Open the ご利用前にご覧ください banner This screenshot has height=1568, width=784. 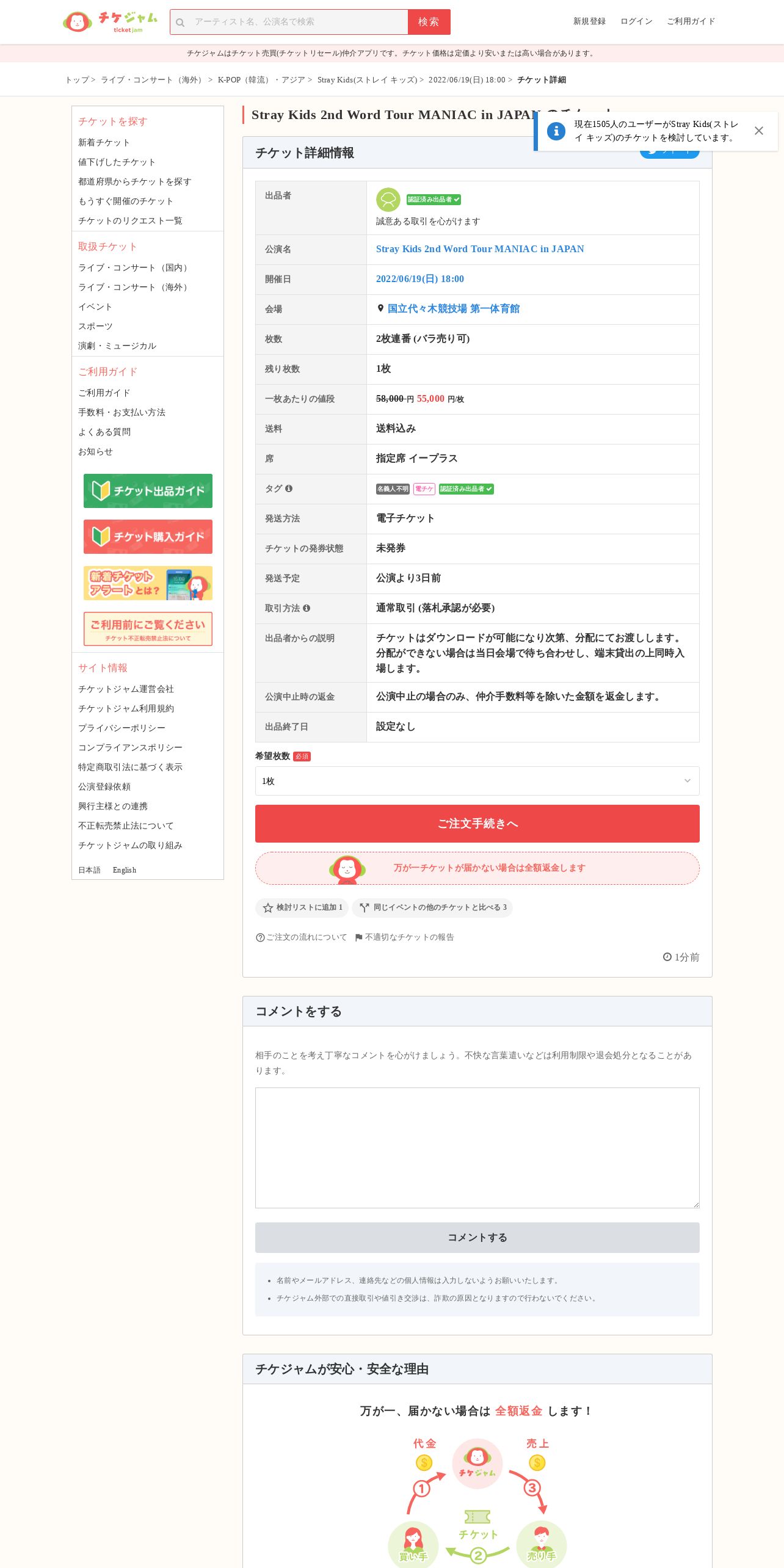click(148, 629)
